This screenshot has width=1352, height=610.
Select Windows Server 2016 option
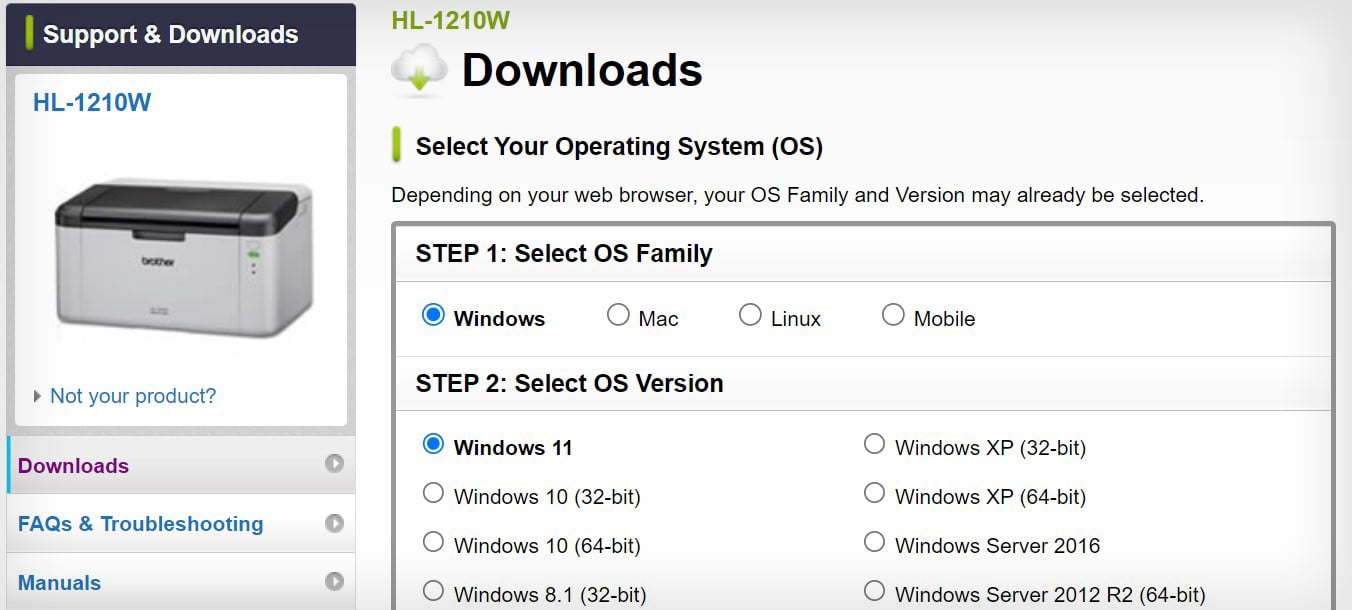click(x=874, y=543)
